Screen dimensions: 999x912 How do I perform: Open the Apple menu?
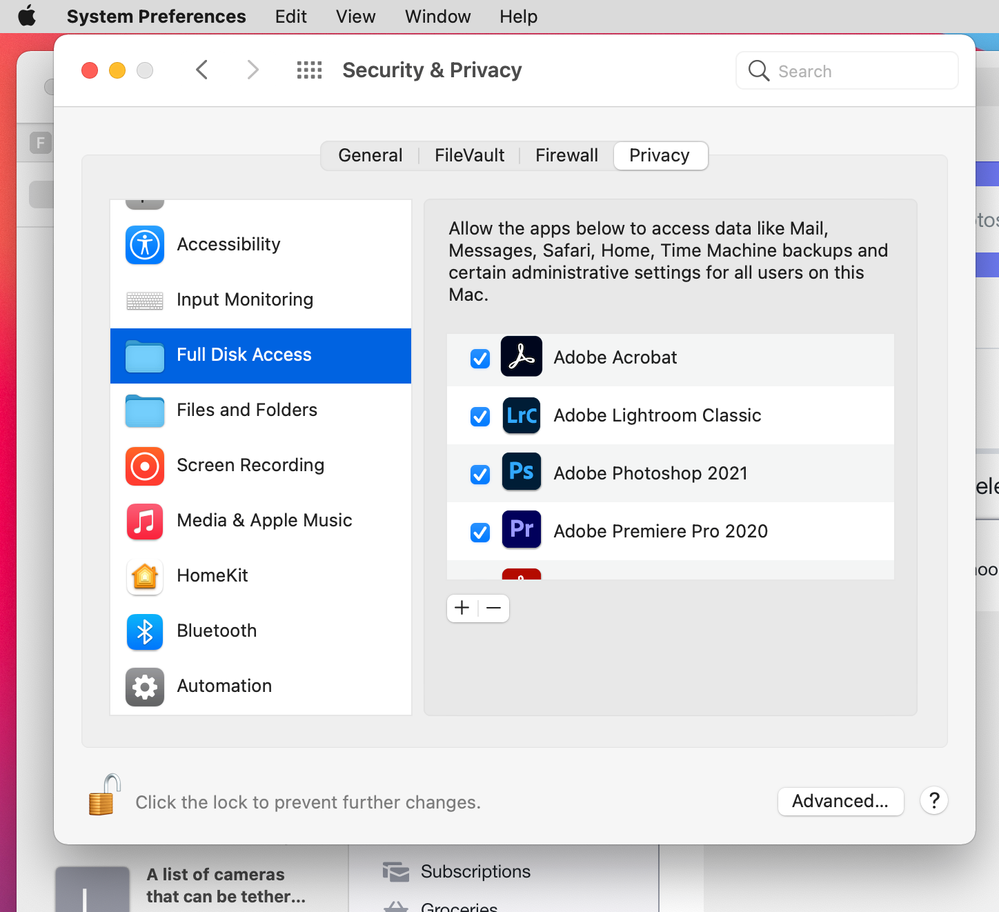tap(26, 16)
